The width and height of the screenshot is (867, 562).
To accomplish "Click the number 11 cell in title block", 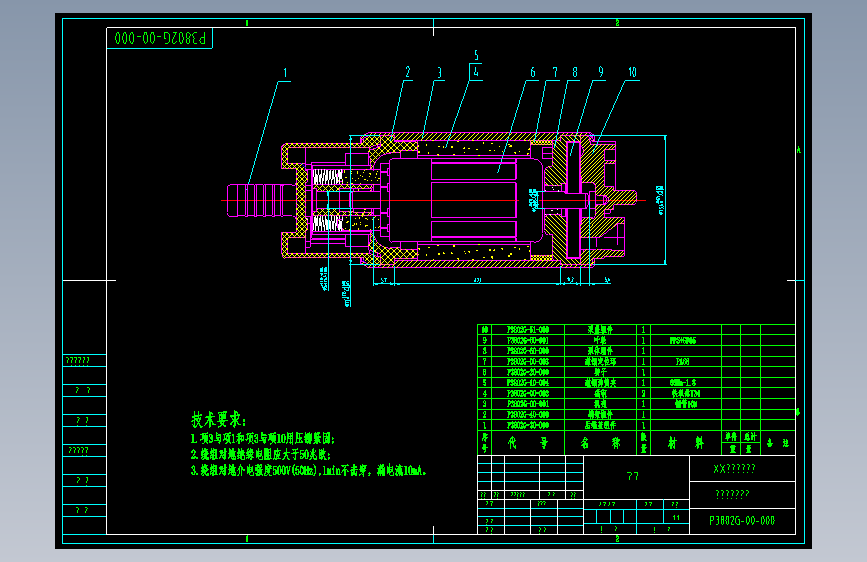I will coord(676,518).
